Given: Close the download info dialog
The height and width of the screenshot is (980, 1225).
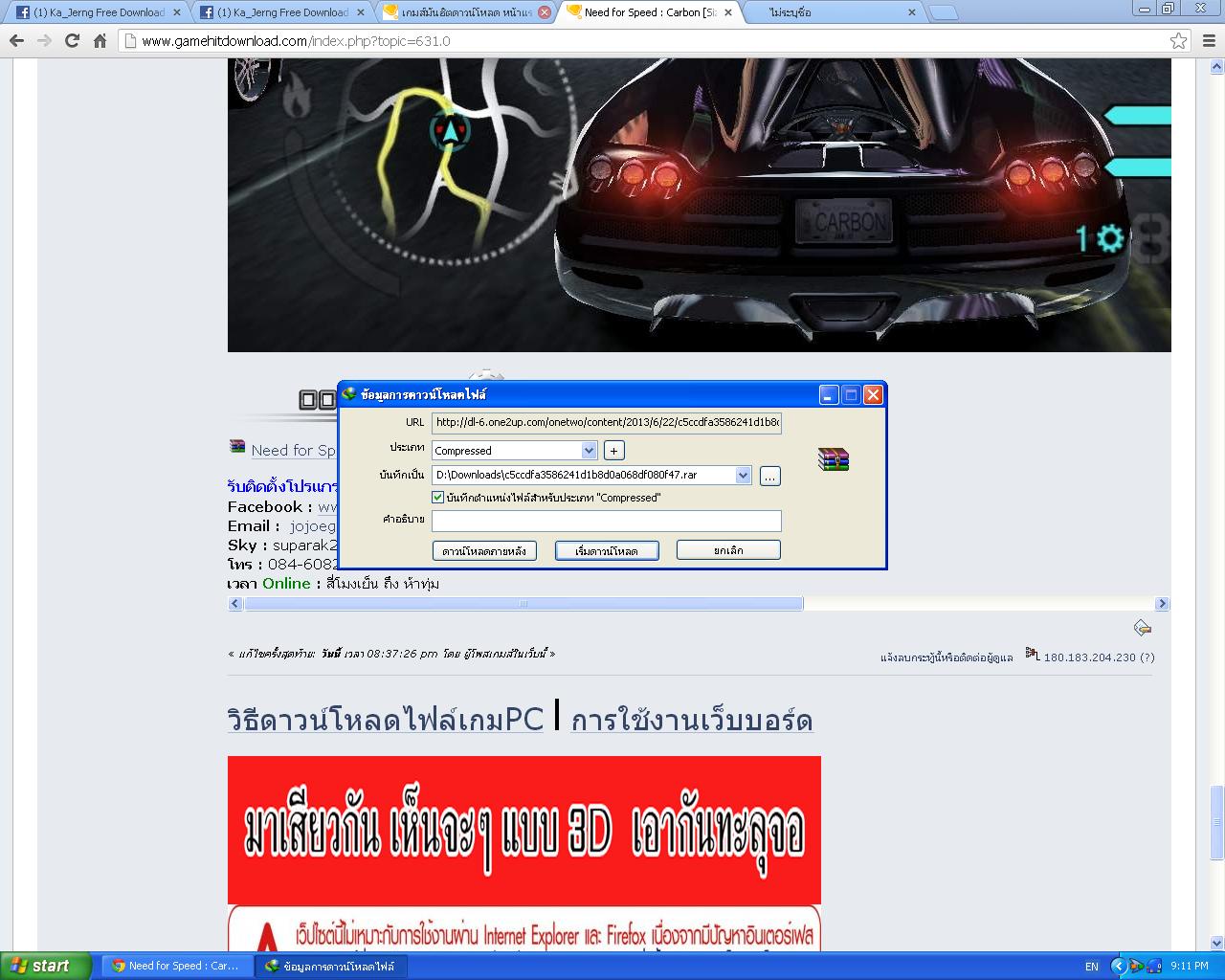Looking at the screenshot, I should pos(873,394).
